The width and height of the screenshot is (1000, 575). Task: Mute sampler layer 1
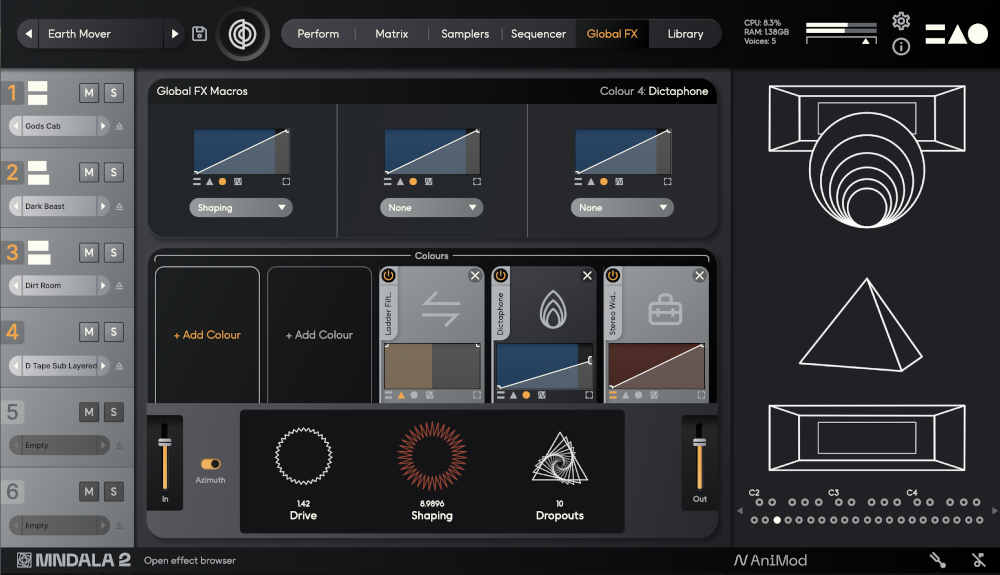[89, 93]
